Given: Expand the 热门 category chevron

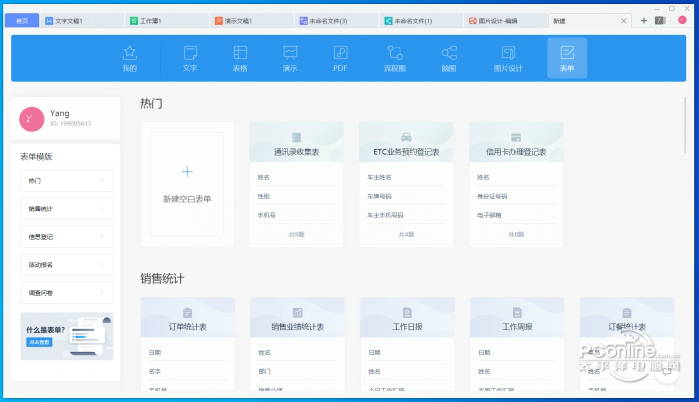Looking at the screenshot, I should click(102, 180).
